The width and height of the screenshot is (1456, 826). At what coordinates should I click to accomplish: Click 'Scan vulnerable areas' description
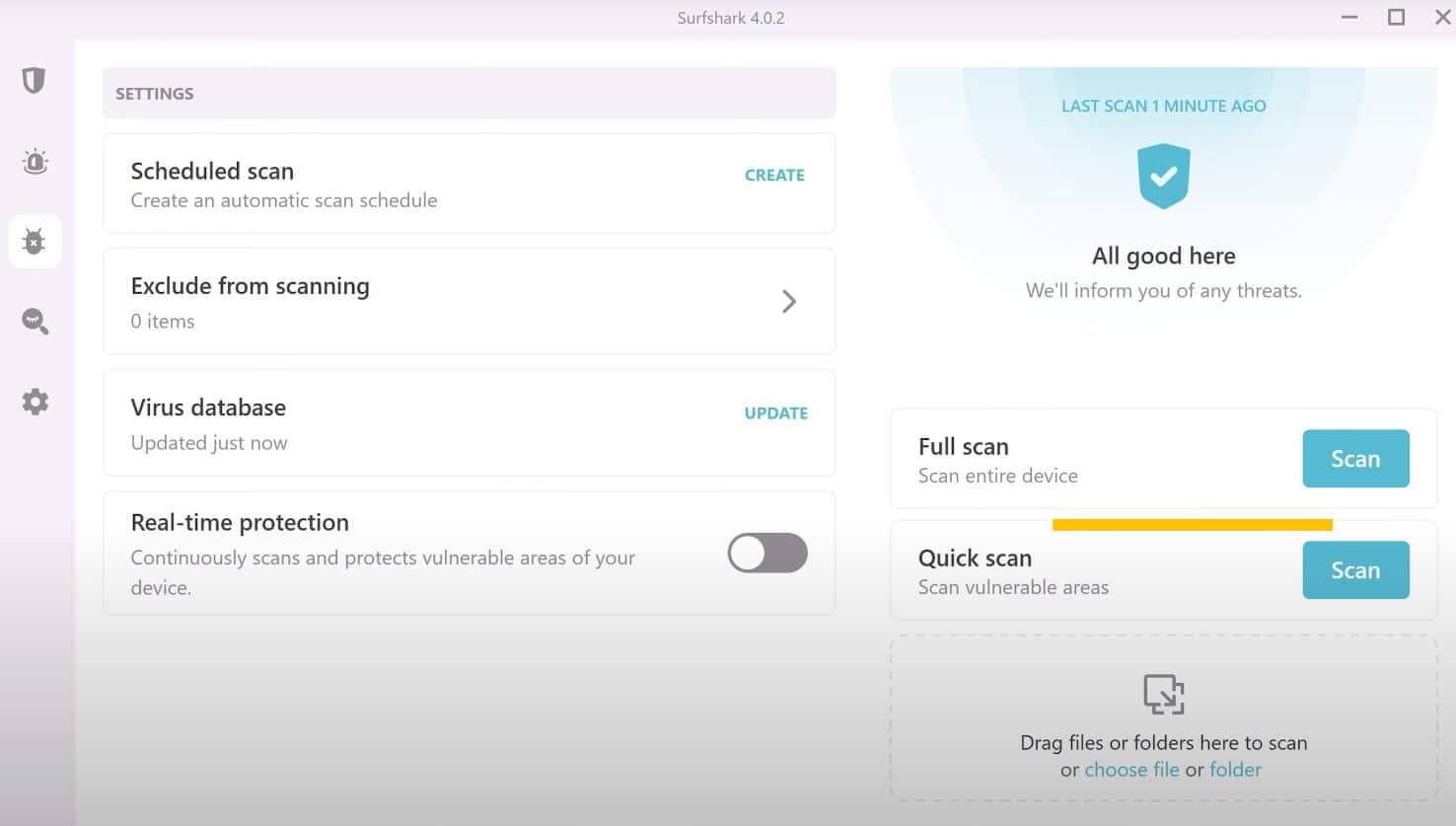pos(1013,587)
